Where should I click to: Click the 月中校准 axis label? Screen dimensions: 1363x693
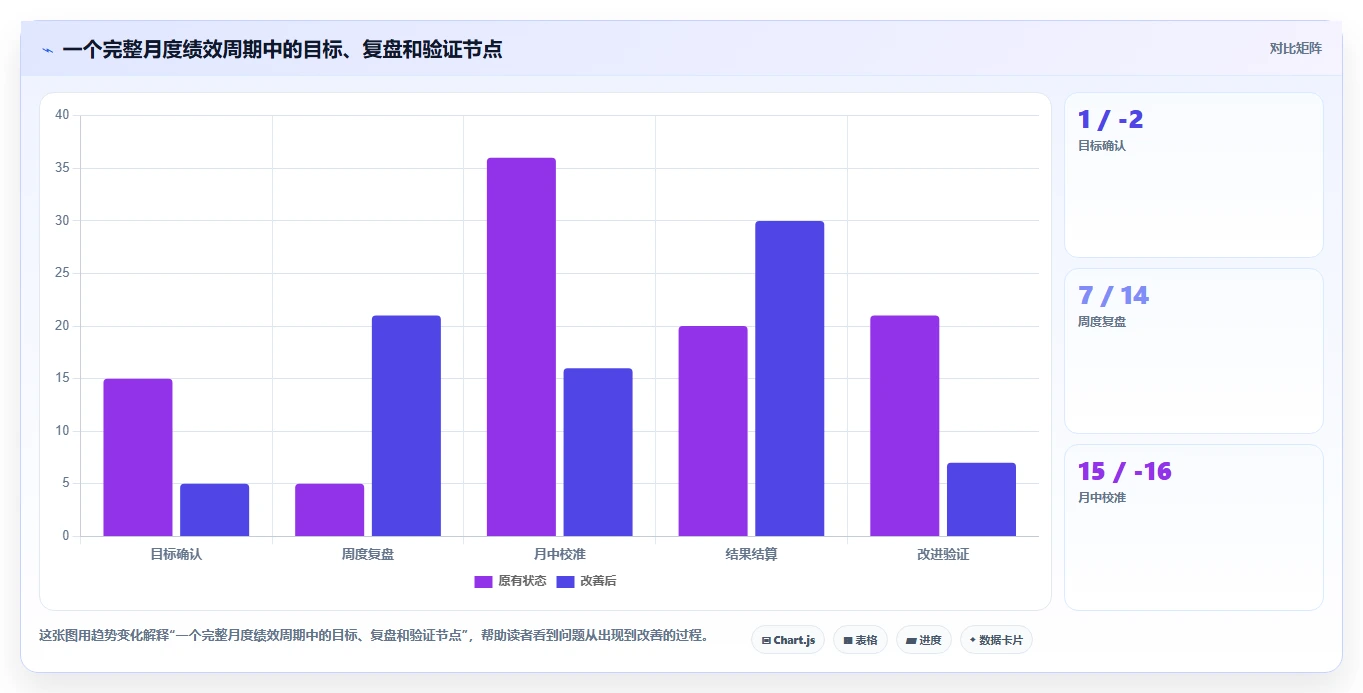tap(560, 554)
